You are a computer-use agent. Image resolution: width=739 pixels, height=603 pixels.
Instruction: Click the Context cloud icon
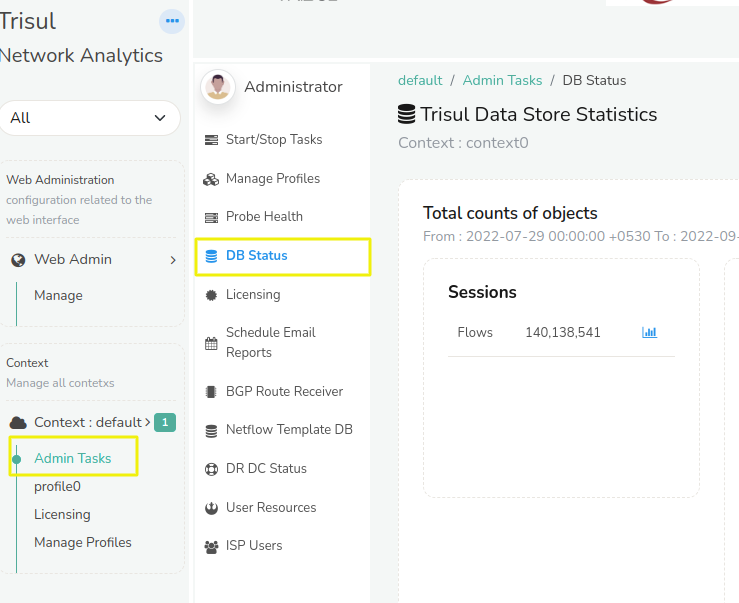pos(18,422)
